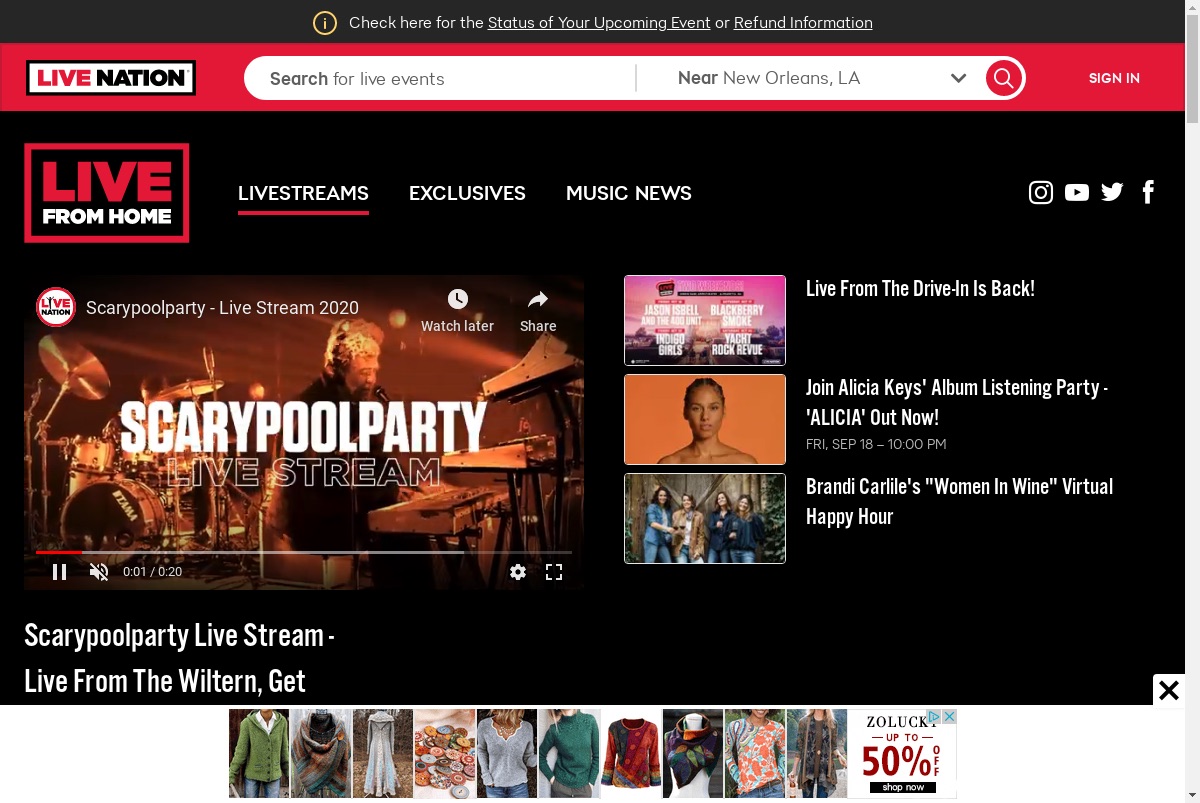Open Status of Your Upcoming Event link
Viewport: 1200px width, 803px height.
(599, 23)
